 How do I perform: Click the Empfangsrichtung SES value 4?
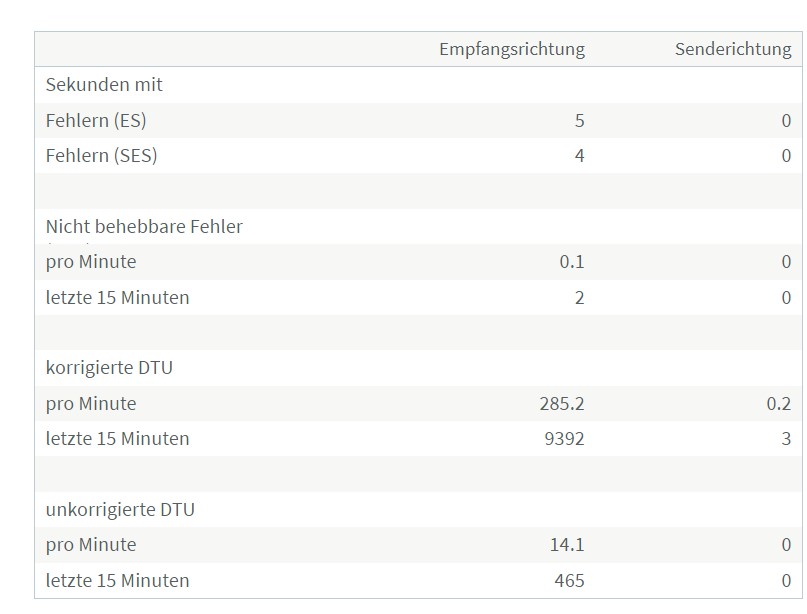pyautogui.click(x=580, y=155)
